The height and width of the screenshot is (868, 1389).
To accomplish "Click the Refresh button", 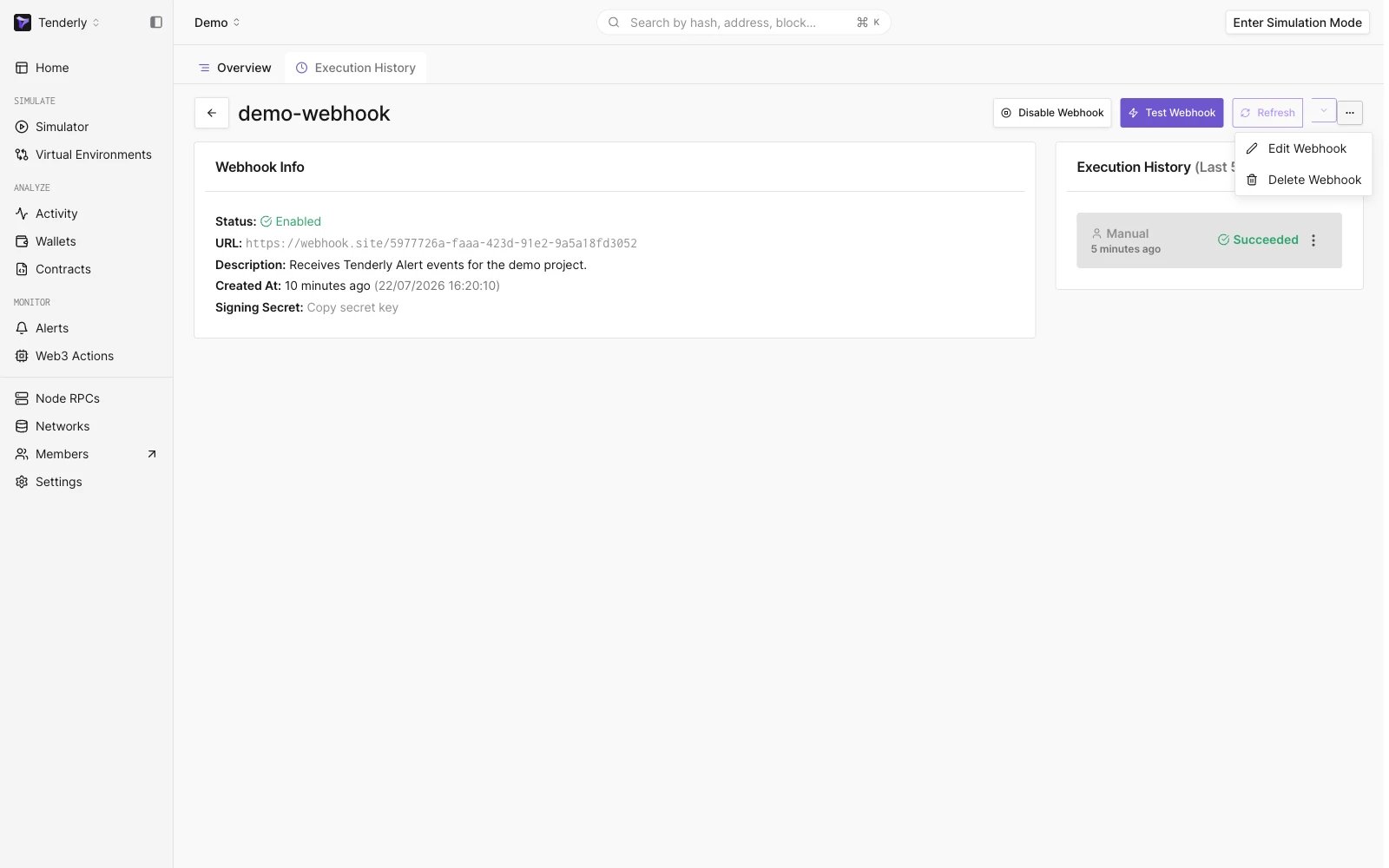I will (1267, 113).
